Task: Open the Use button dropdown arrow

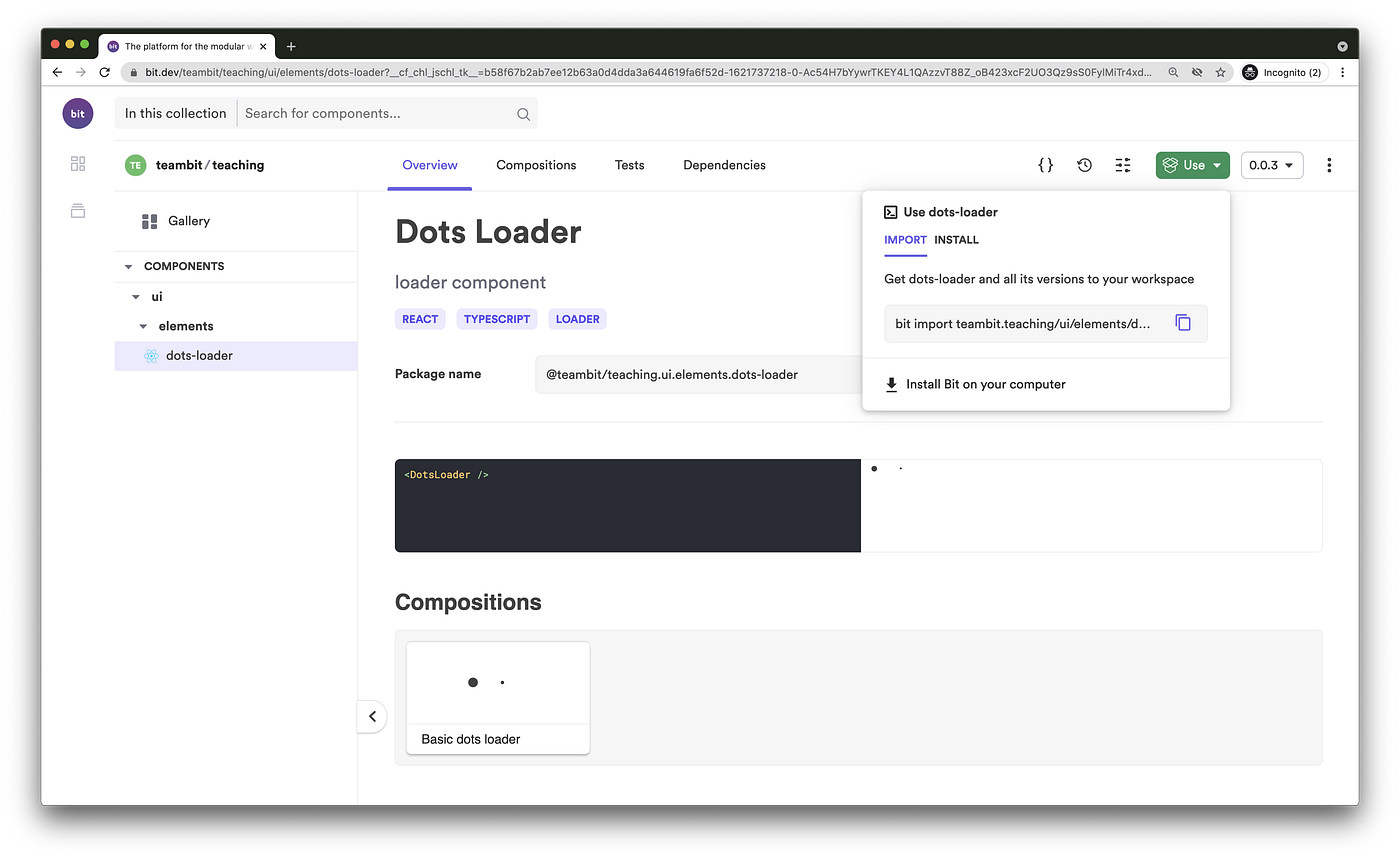Action: tap(1214, 164)
